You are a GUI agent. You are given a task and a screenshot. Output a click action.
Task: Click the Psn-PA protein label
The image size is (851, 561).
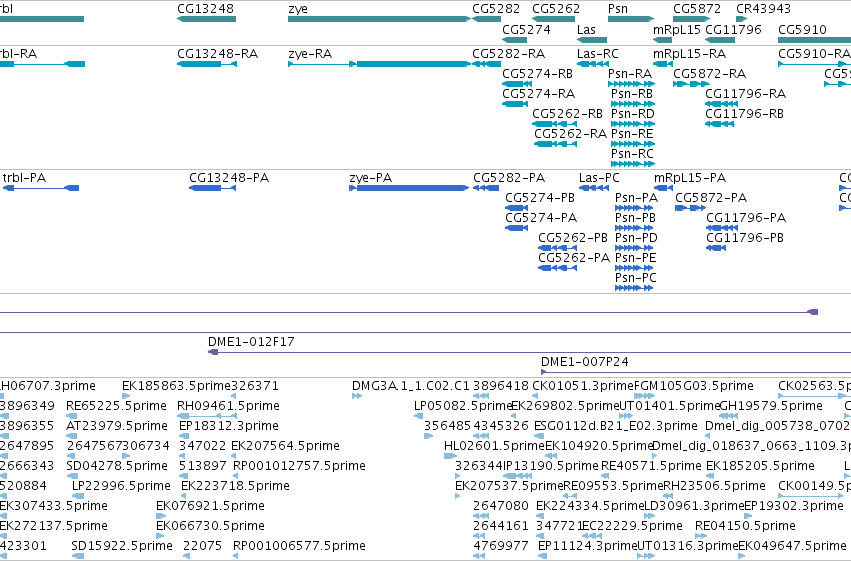click(x=636, y=198)
